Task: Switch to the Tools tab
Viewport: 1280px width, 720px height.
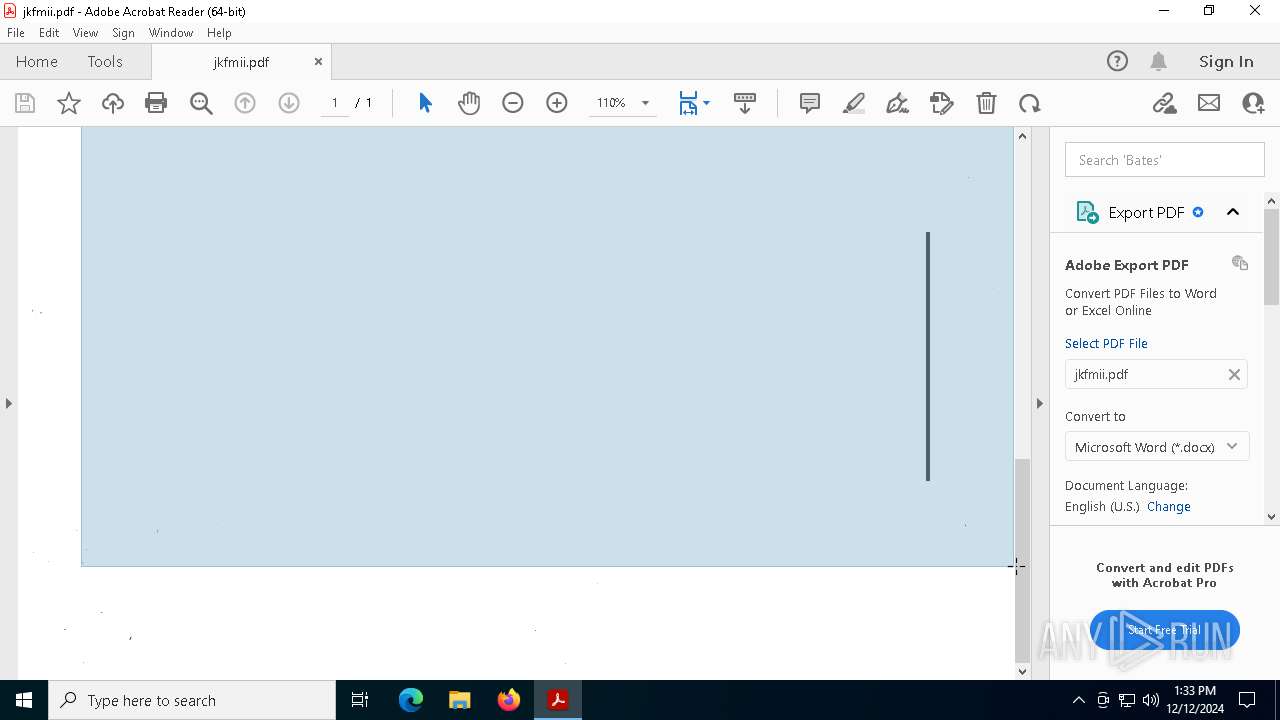Action: pyautogui.click(x=105, y=61)
